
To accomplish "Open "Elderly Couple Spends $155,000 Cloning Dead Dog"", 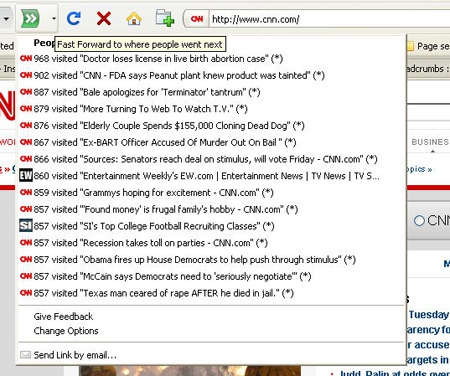I will (x=212, y=126).
